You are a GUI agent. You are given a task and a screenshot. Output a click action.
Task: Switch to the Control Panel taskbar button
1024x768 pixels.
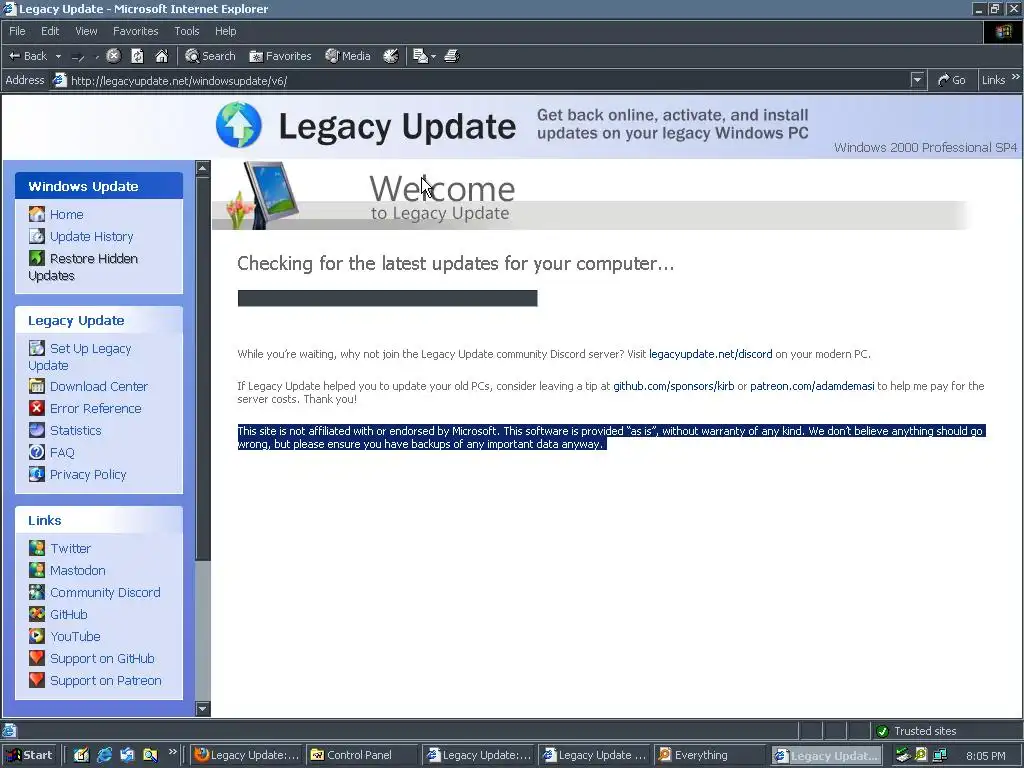[x=362, y=755]
